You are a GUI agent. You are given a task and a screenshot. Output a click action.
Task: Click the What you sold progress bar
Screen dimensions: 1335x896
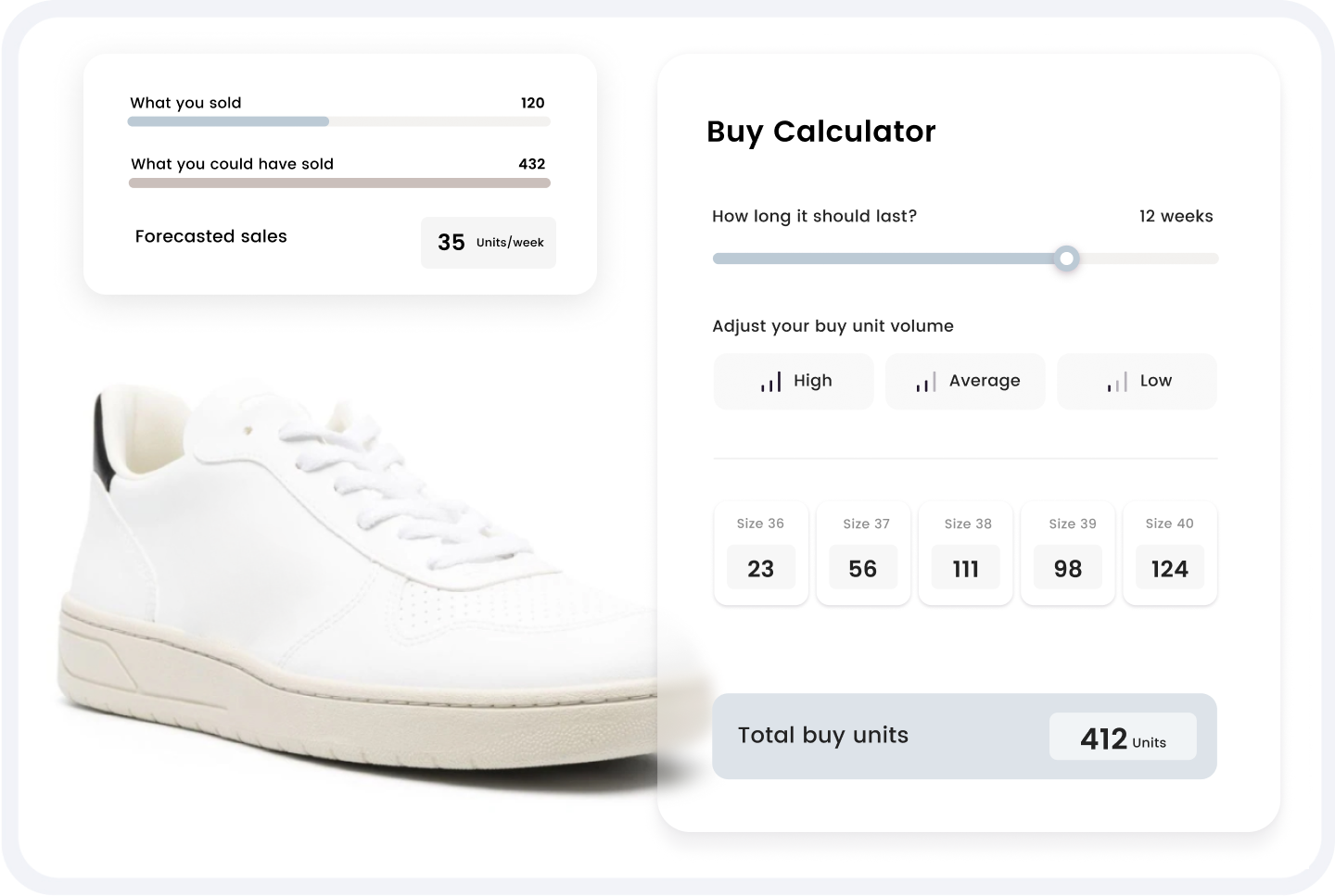point(339,121)
